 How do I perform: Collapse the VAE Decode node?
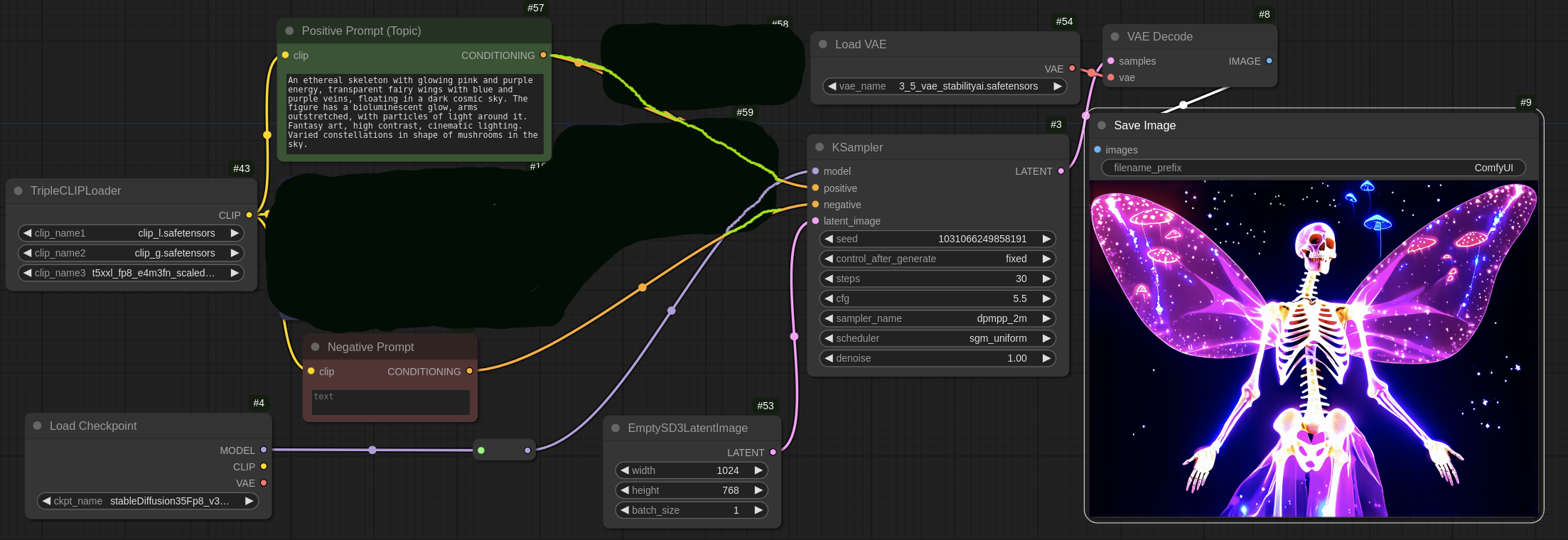tap(1115, 36)
